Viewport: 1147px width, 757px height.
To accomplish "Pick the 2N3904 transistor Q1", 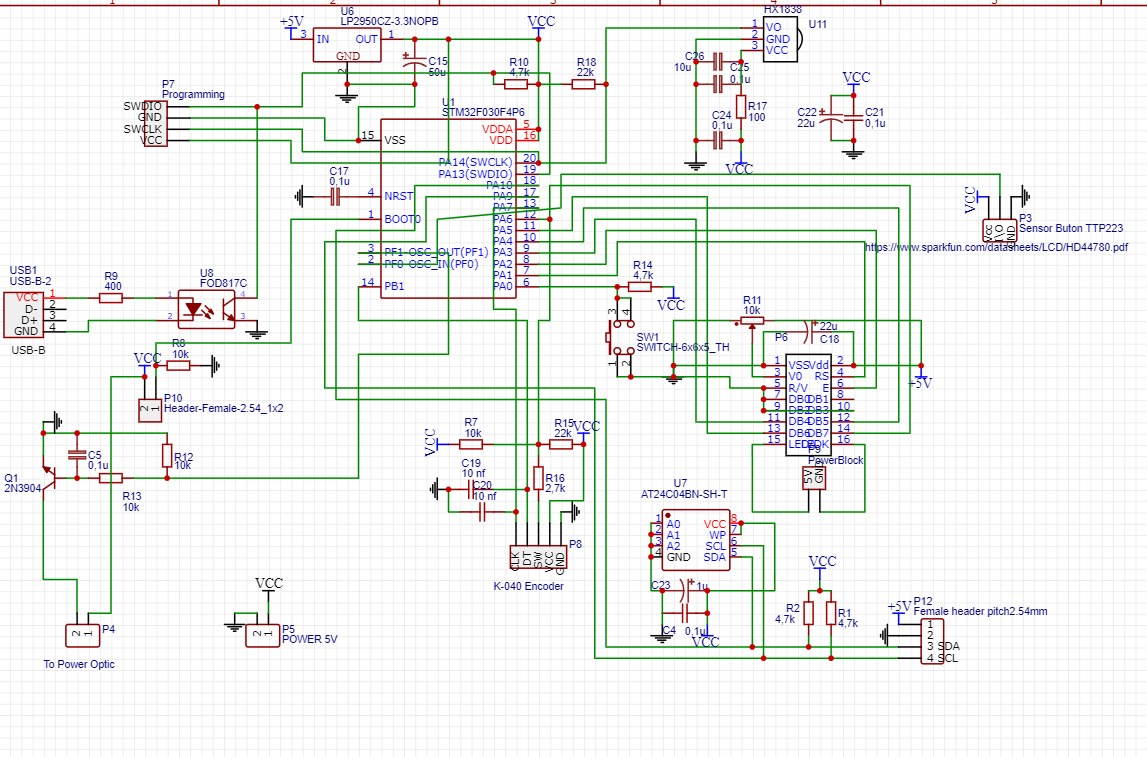I will 44,468.
